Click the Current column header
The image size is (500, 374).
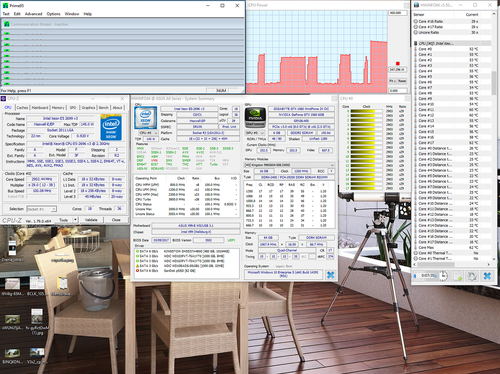pos(472,14)
